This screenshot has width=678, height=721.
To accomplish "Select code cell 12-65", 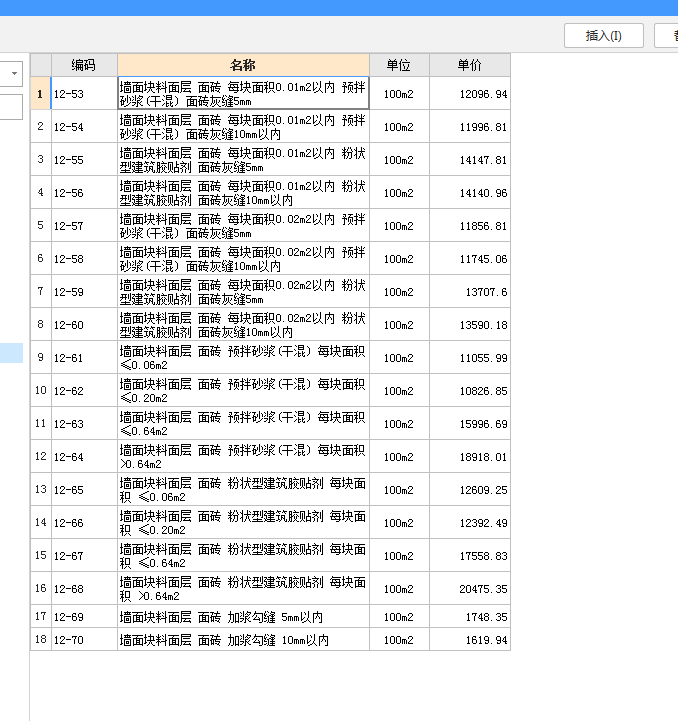I will click(x=84, y=490).
